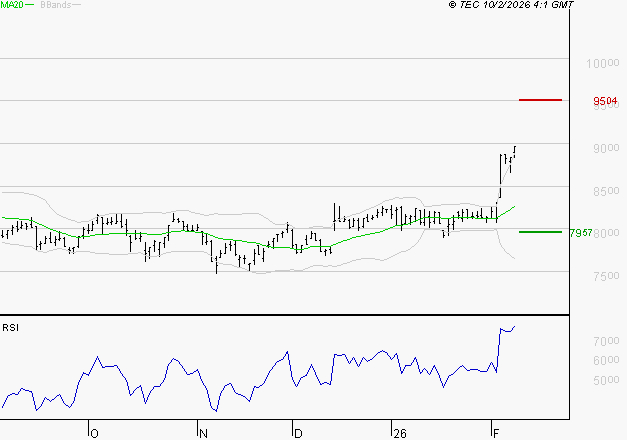Click the latest price bar near 9000
This screenshot has height=440, width=627.
coord(514,151)
